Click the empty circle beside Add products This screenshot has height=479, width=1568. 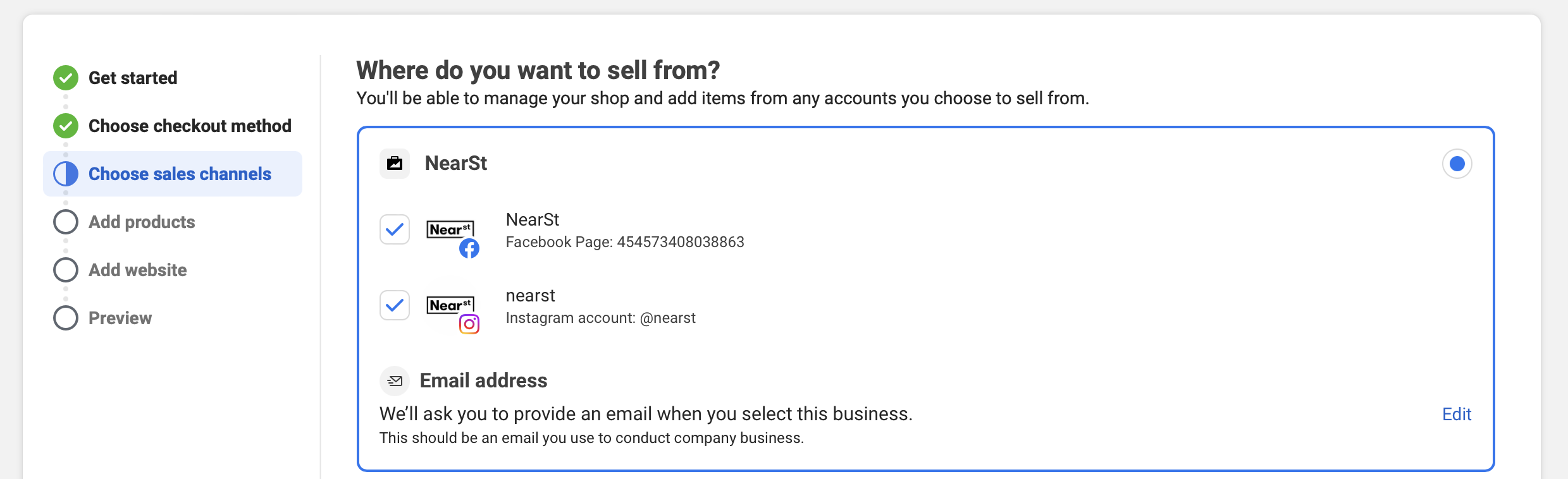[66, 222]
